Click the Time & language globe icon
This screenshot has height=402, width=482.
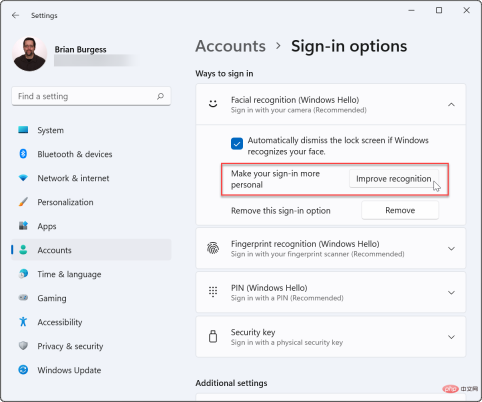pos(23,274)
